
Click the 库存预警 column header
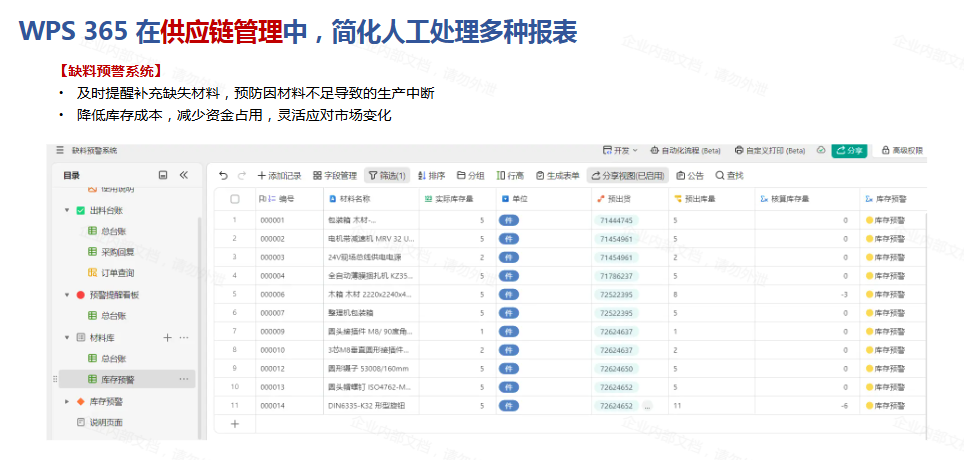click(x=893, y=199)
